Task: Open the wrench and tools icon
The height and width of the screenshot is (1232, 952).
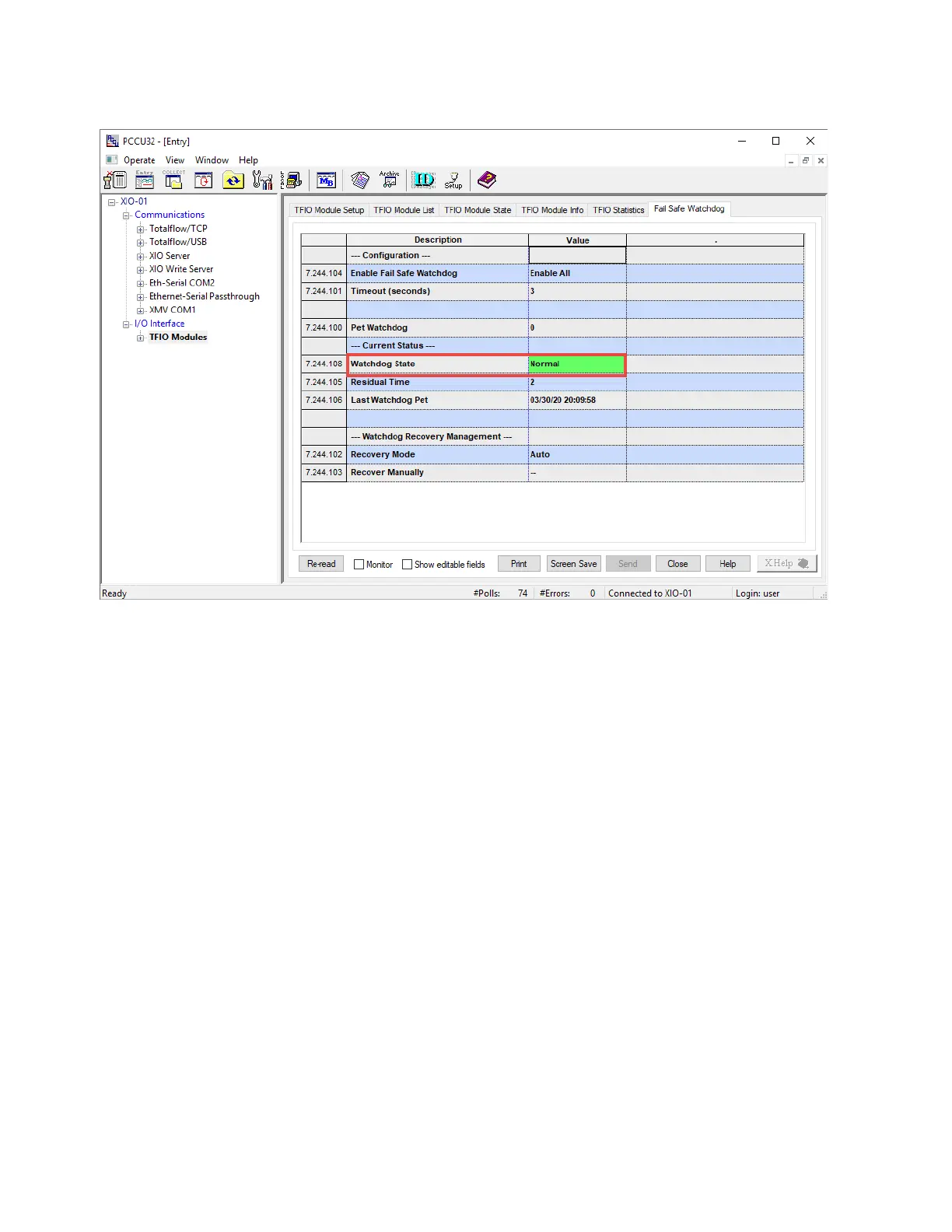Action: (263, 180)
